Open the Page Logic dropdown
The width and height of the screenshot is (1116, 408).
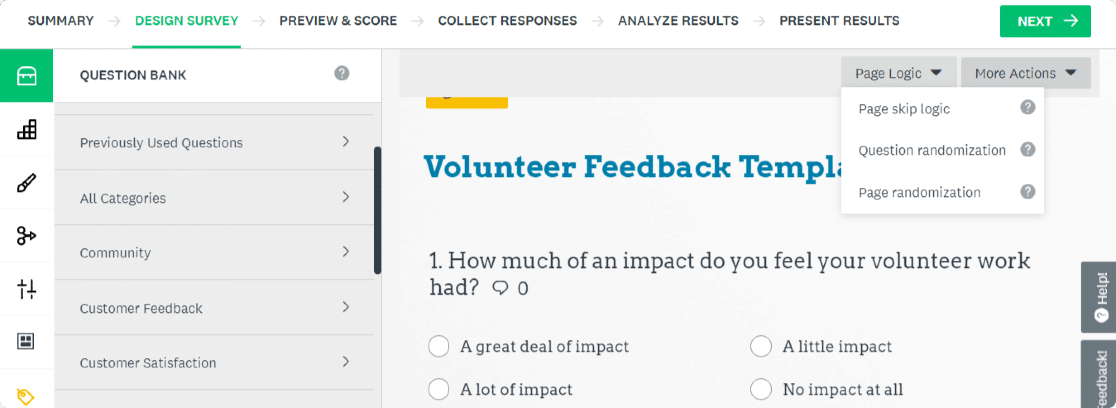898,73
